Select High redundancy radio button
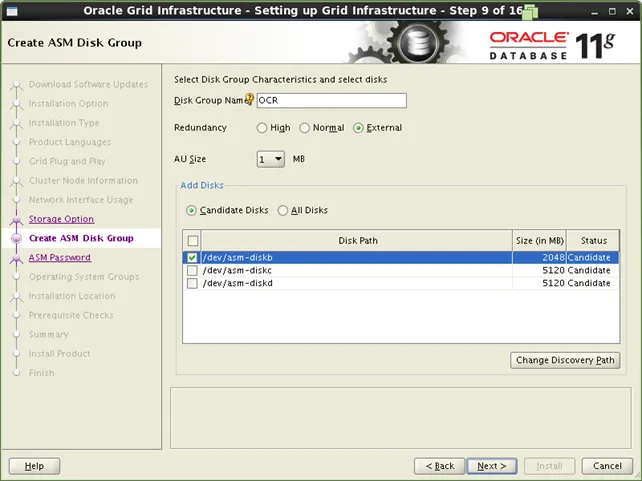The height and width of the screenshot is (481, 642). click(x=262, y=128)
